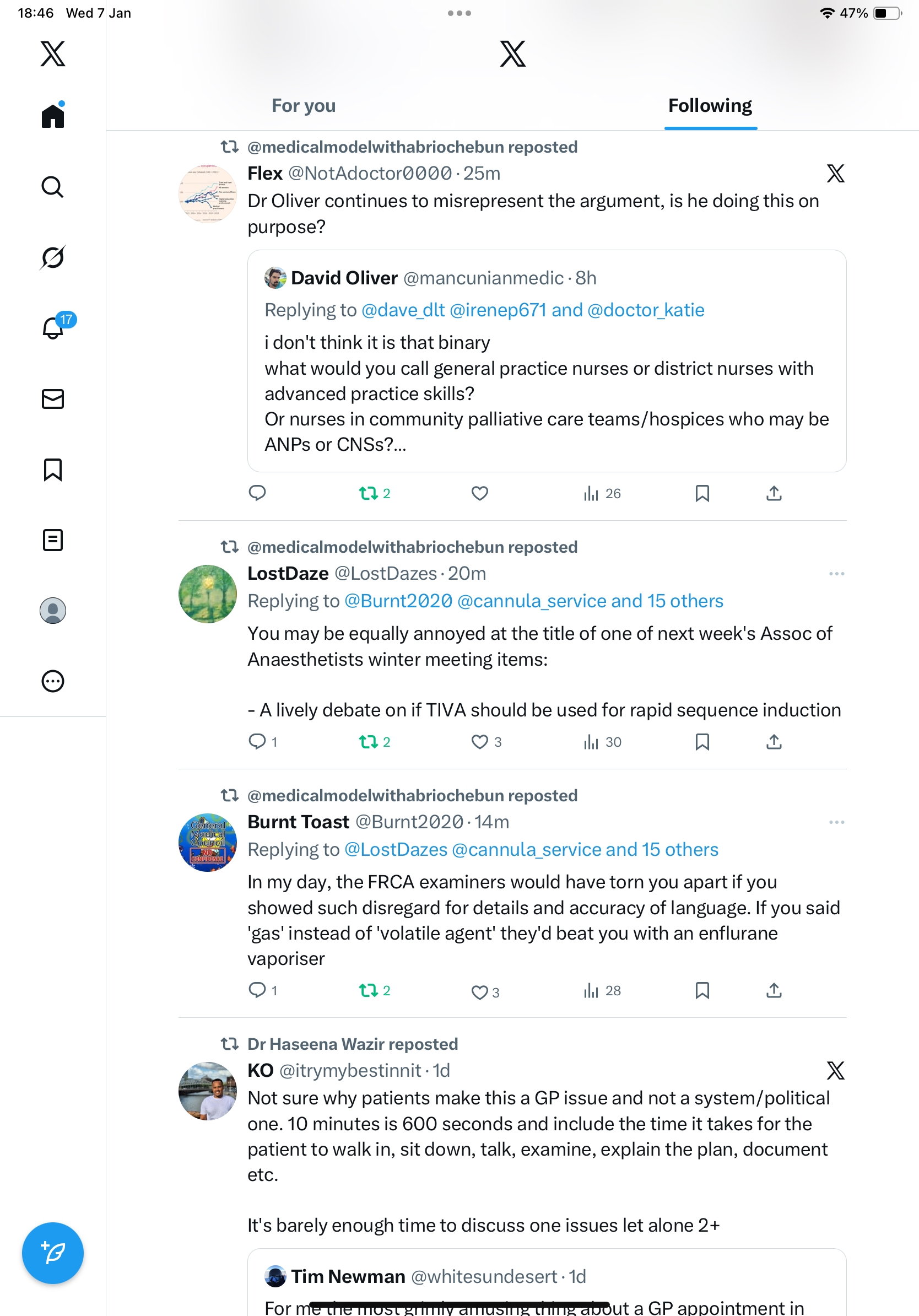Open more options on Burnt Toast's post
The image size is (919, 1316).
[836, 822]
